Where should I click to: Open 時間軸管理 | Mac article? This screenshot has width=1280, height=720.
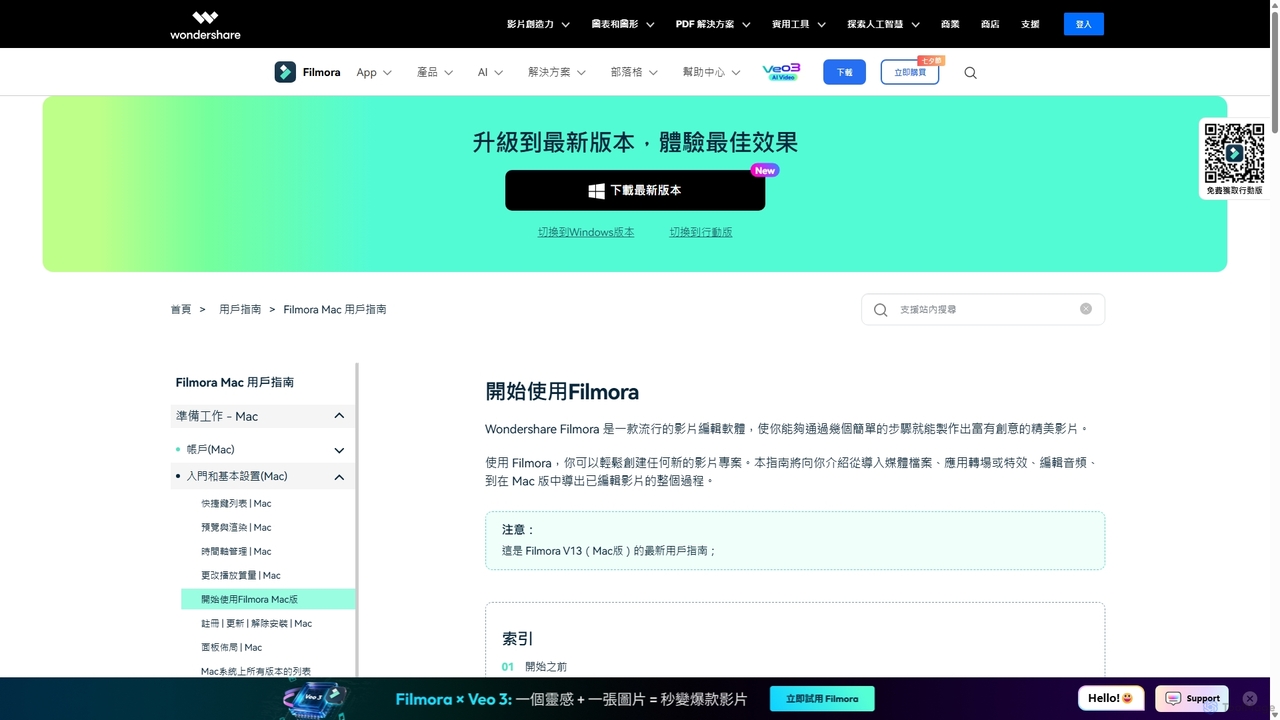(x=236, y=552)
